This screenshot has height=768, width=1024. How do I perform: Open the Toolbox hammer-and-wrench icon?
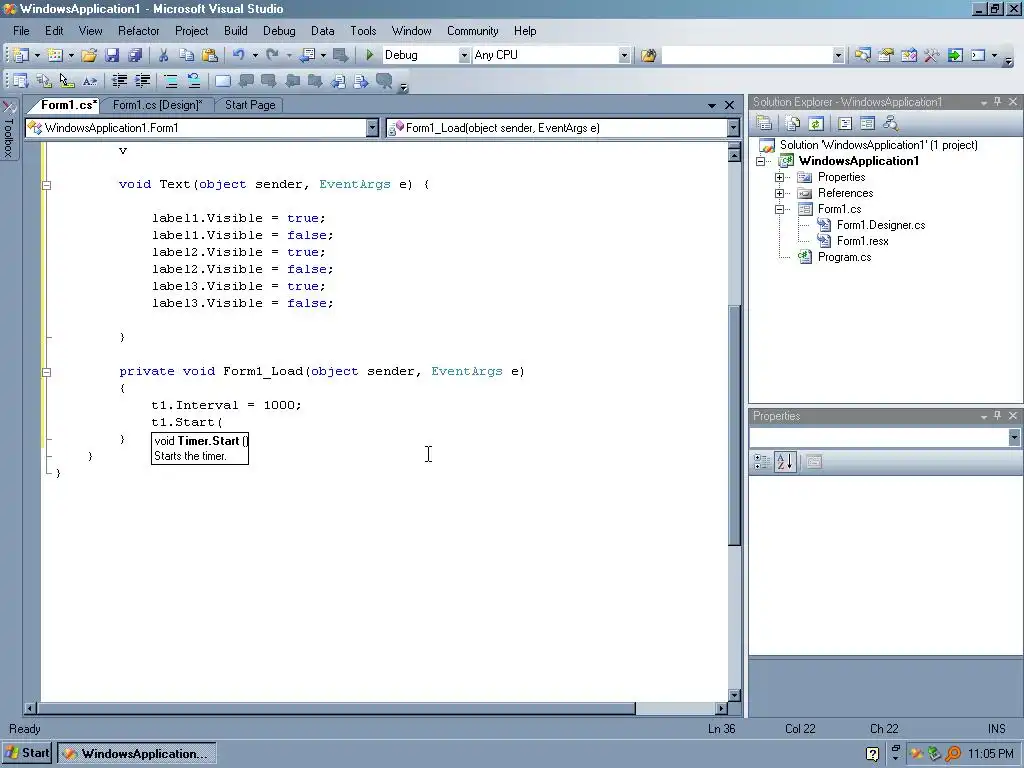[931, 56]
